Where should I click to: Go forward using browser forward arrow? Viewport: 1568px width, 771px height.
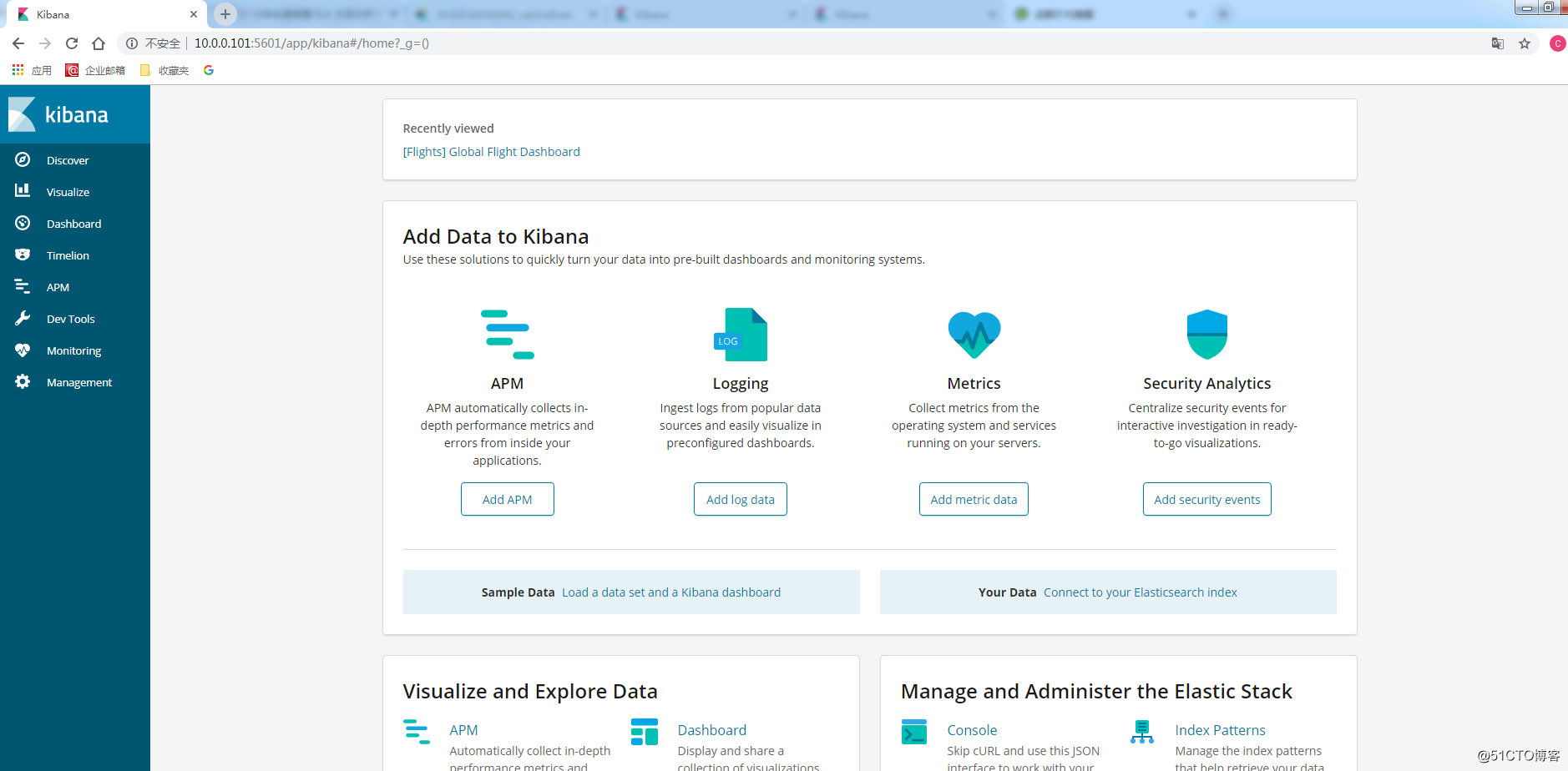click(x=45, y=43)
